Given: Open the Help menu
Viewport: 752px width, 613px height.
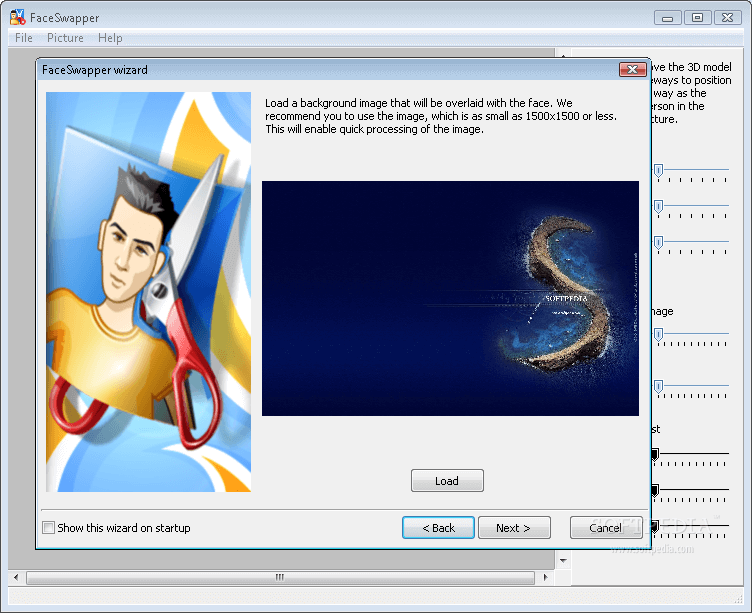Looking at the screenshot, I should 110,38.
